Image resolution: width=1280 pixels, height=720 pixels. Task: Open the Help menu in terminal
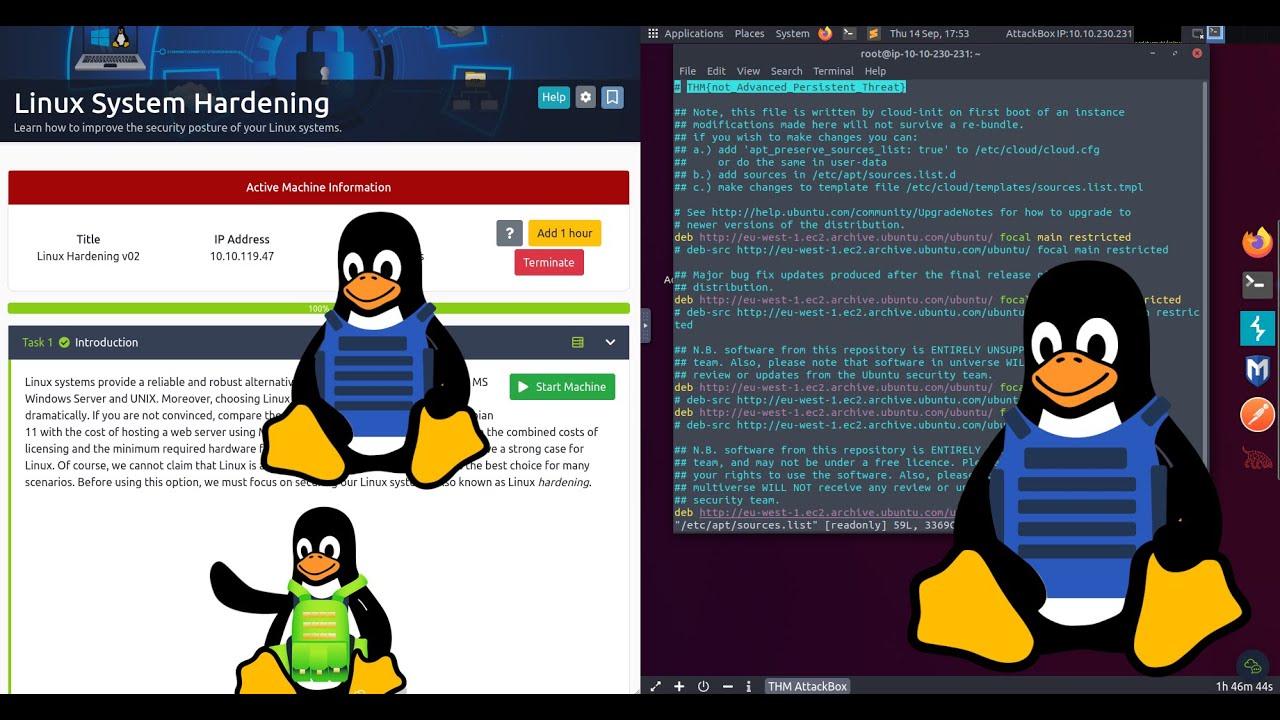[875, 71]
